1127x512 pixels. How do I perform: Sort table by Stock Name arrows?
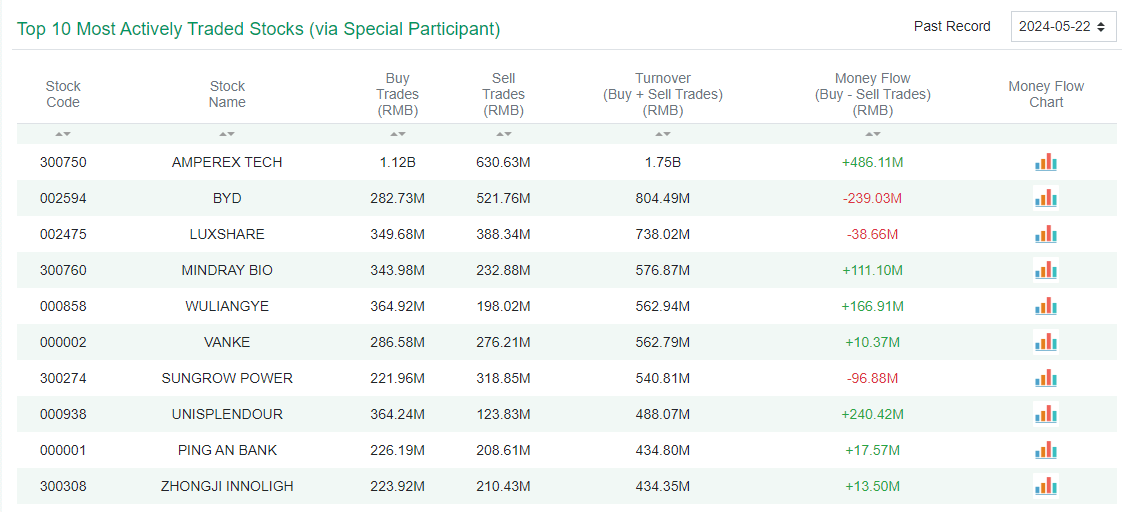[x=227, y=134]
